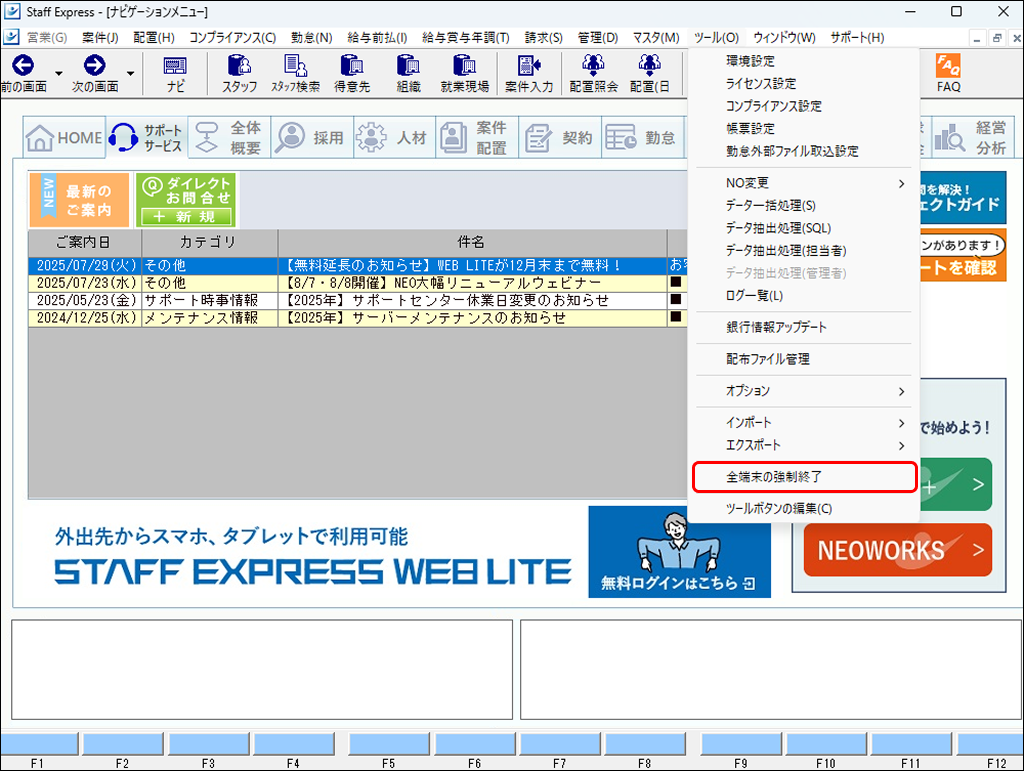Screen dimensions: 1024x771
Task: Open the 案件配置 navigation tab
Action: (477, 138)
